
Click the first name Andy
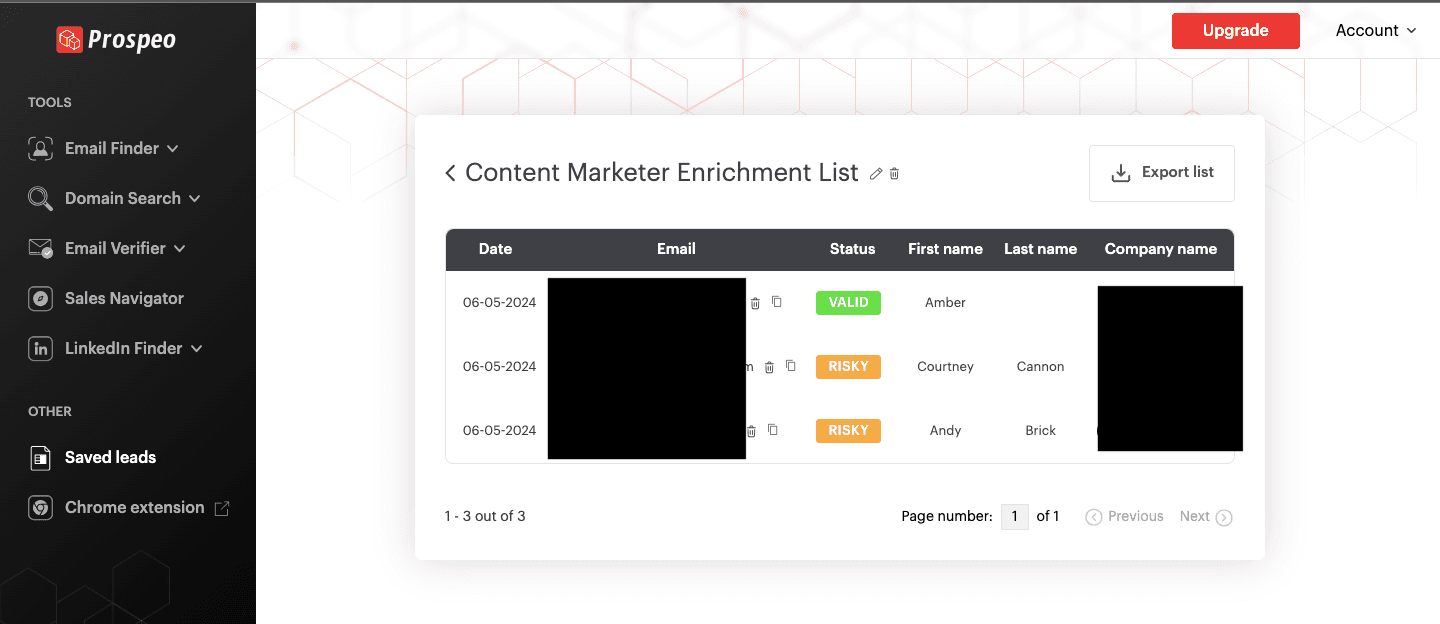tap(945, 430)
